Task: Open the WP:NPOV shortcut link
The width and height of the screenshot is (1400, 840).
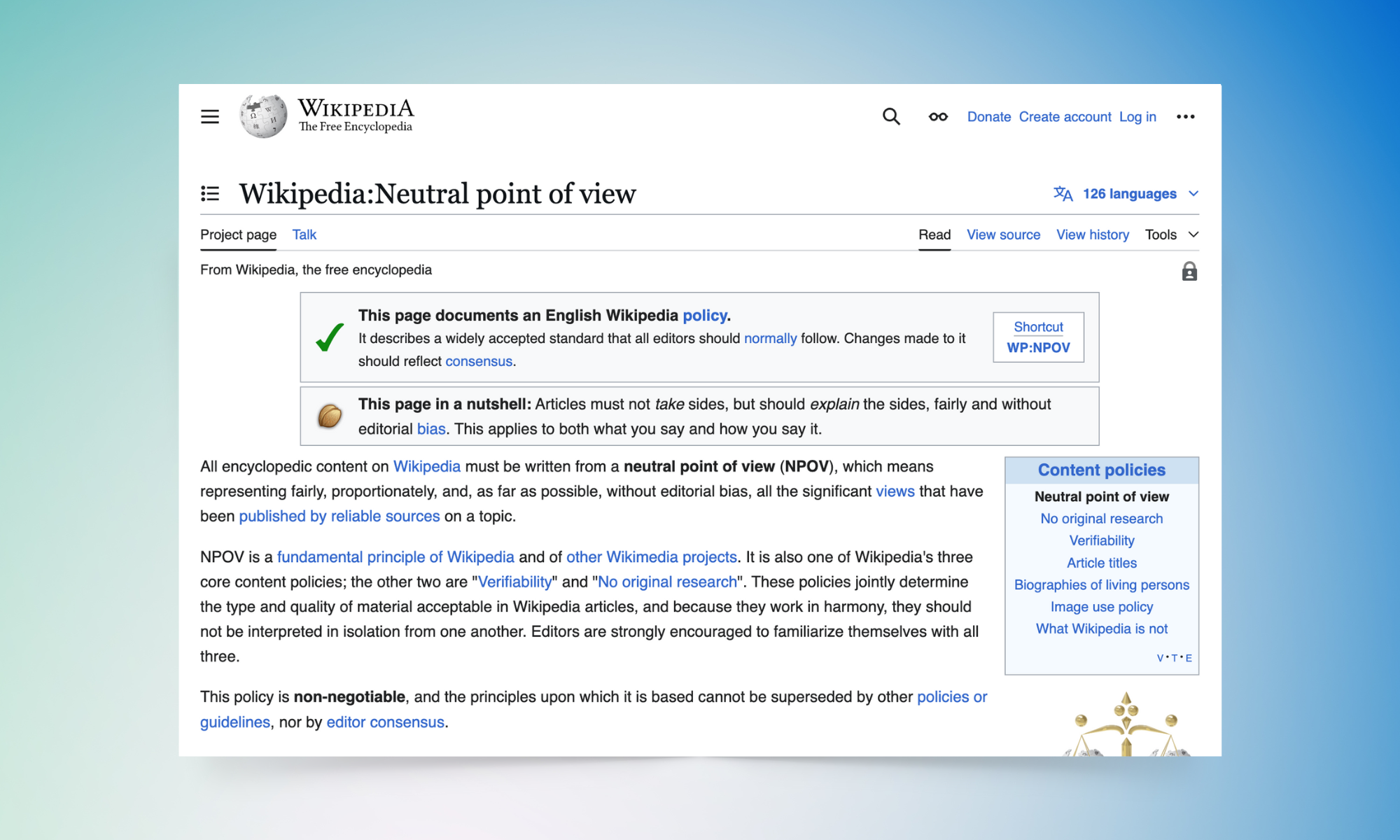Action: point(1038,347)
